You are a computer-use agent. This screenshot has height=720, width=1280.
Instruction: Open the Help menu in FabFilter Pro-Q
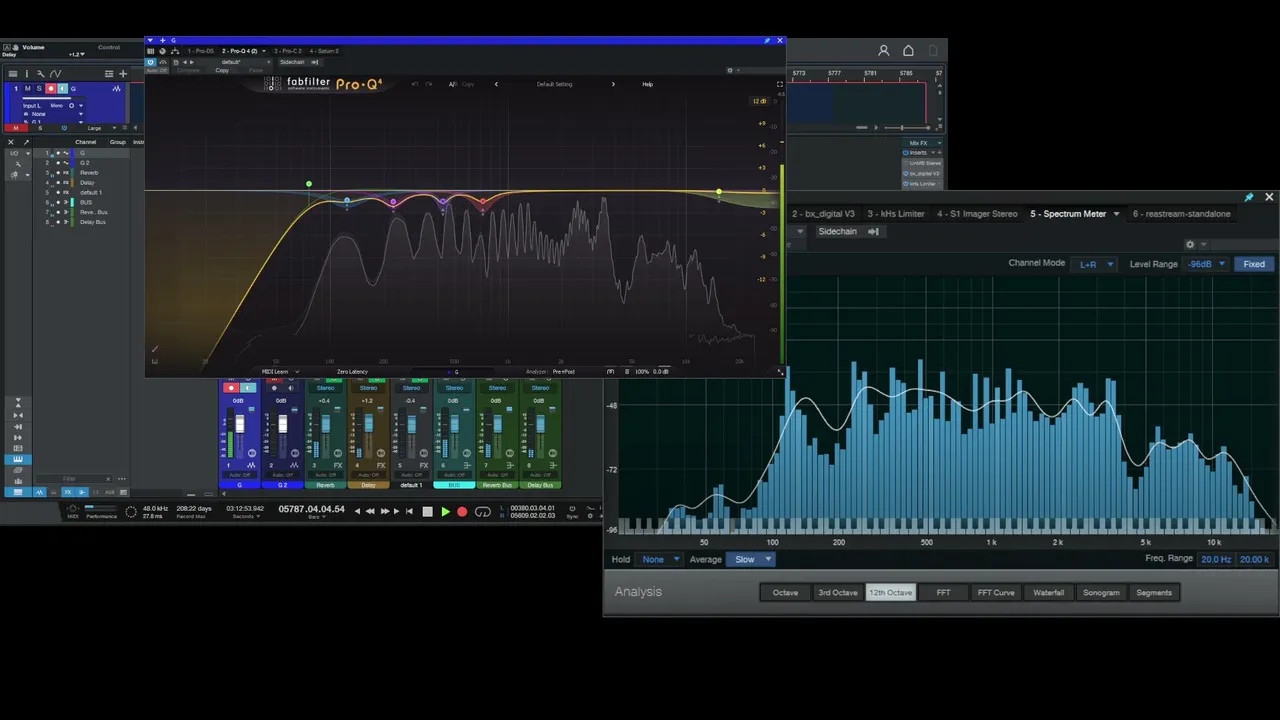click(647, 84)
